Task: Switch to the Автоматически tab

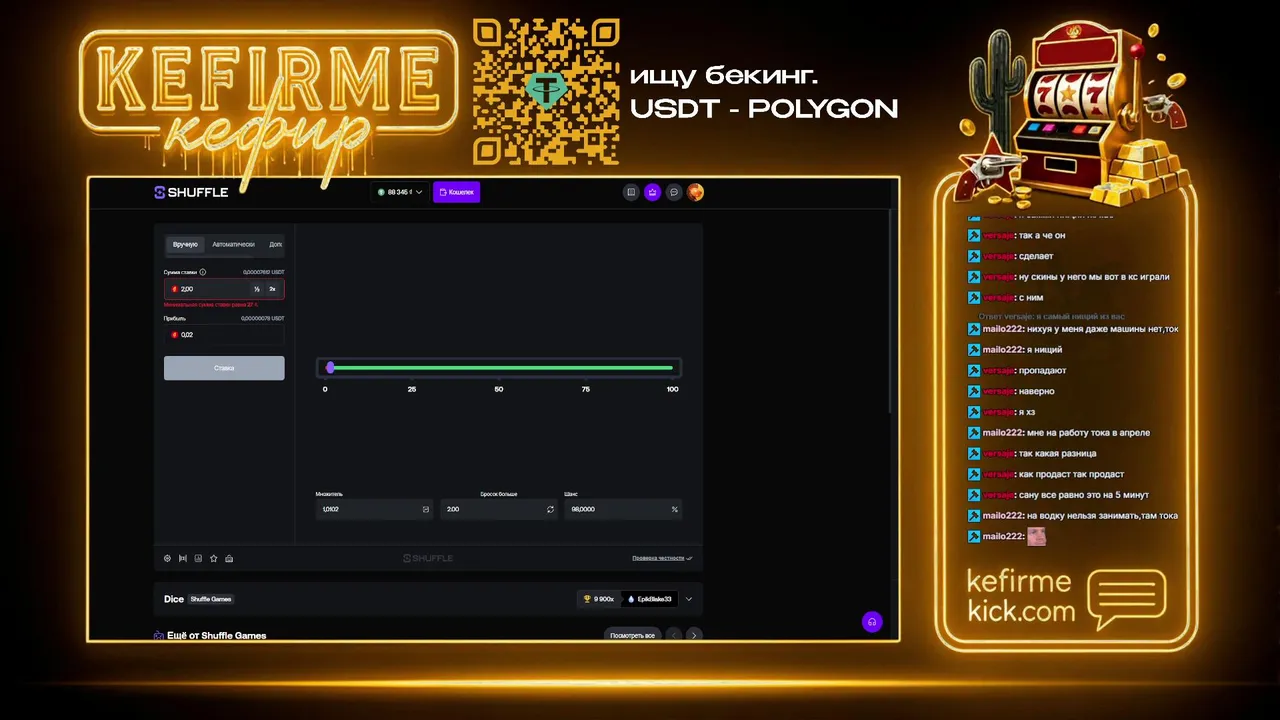Action: 233,244
